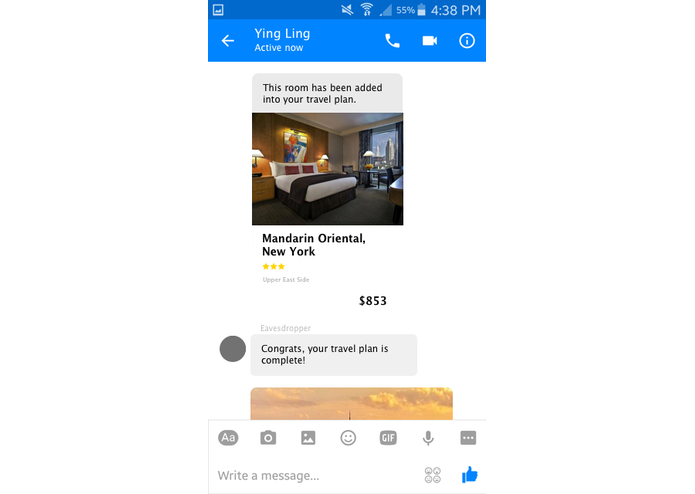Open the more options ellipsis icon
The height and width of the screenshot is (494, 695).
point(468,438)
